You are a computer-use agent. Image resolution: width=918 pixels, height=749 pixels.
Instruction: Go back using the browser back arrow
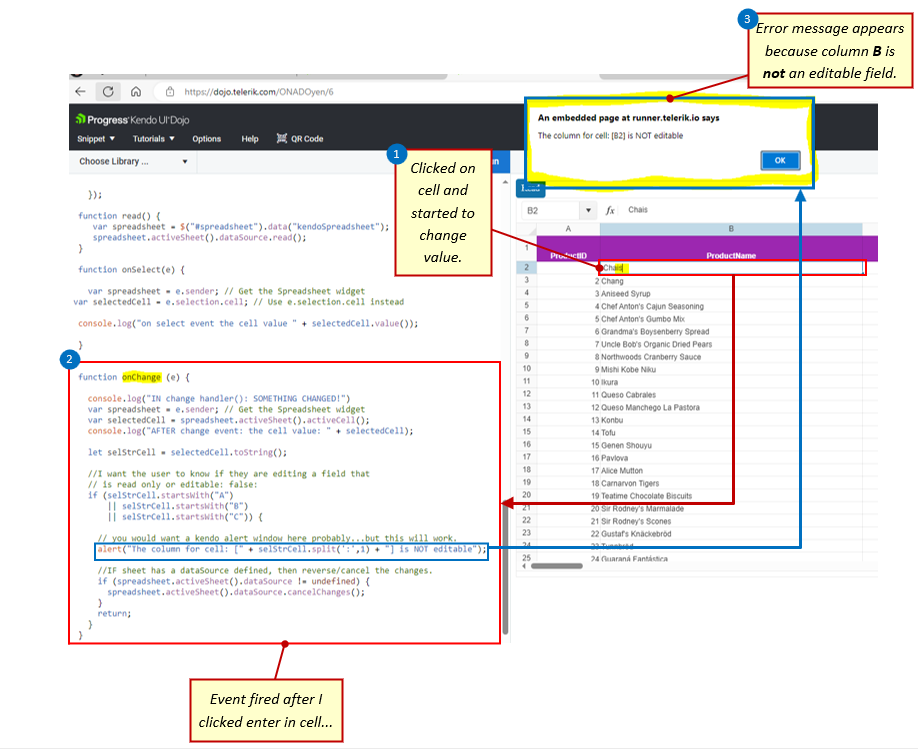(x=81, y=91)
